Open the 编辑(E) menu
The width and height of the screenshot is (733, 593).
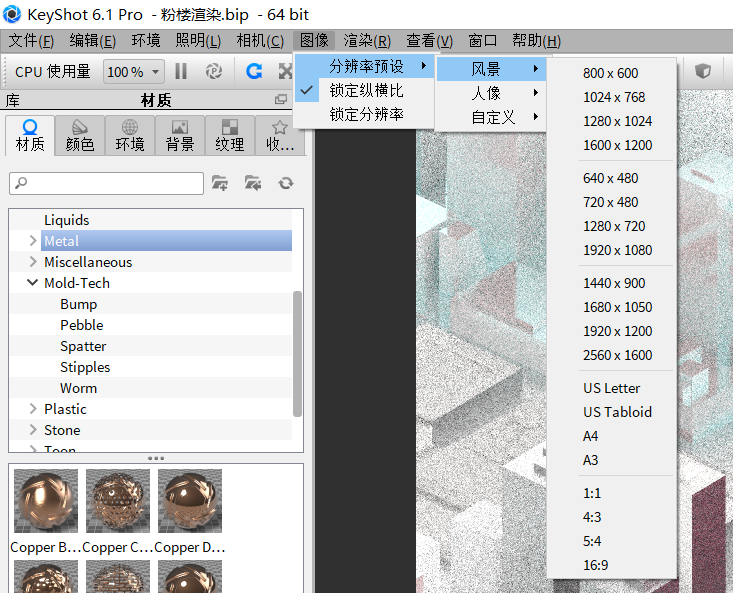tap(93, 41)
